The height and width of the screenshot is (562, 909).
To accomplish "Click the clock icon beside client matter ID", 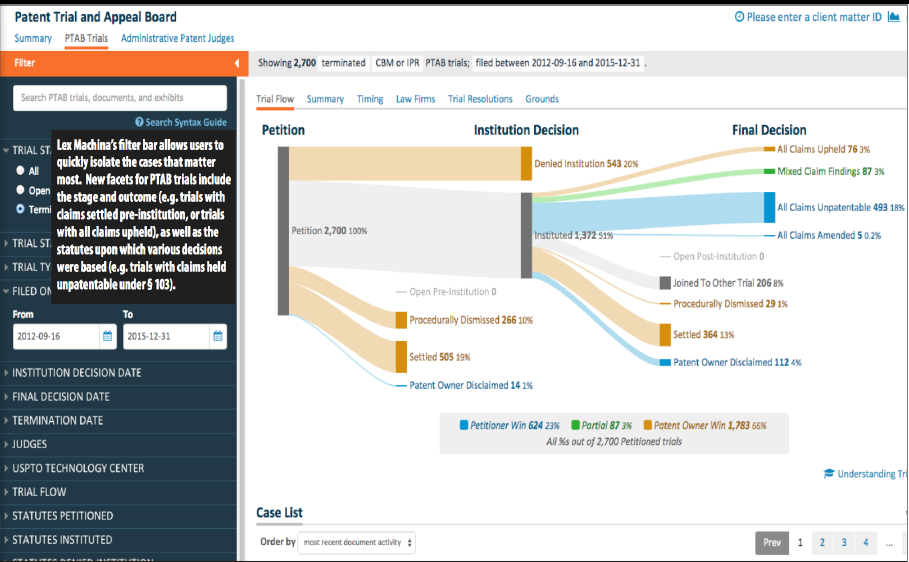I will coord(739,17).
